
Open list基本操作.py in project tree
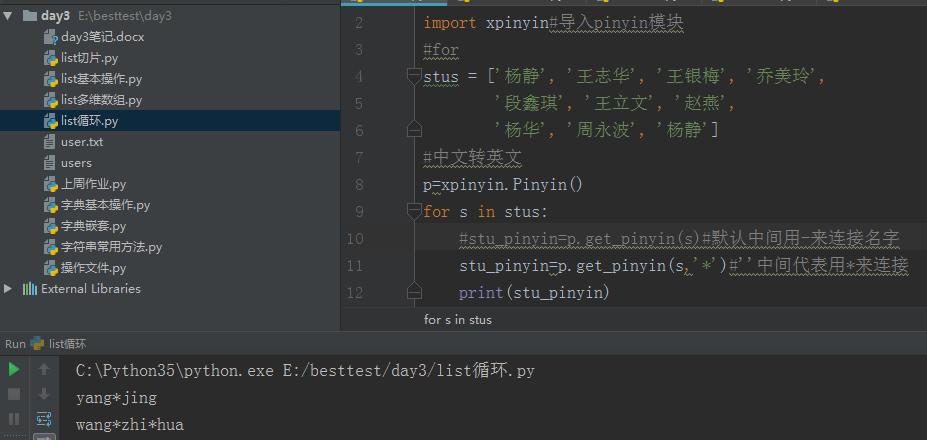tap(101, 79)
